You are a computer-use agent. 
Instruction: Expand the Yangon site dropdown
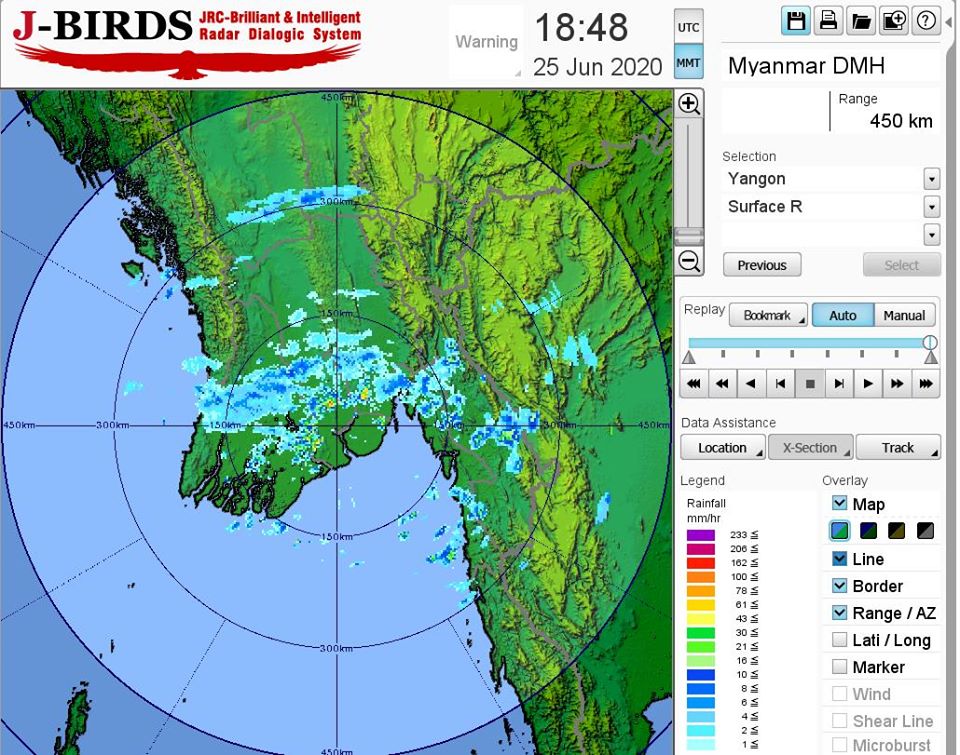tap(931, 179)
